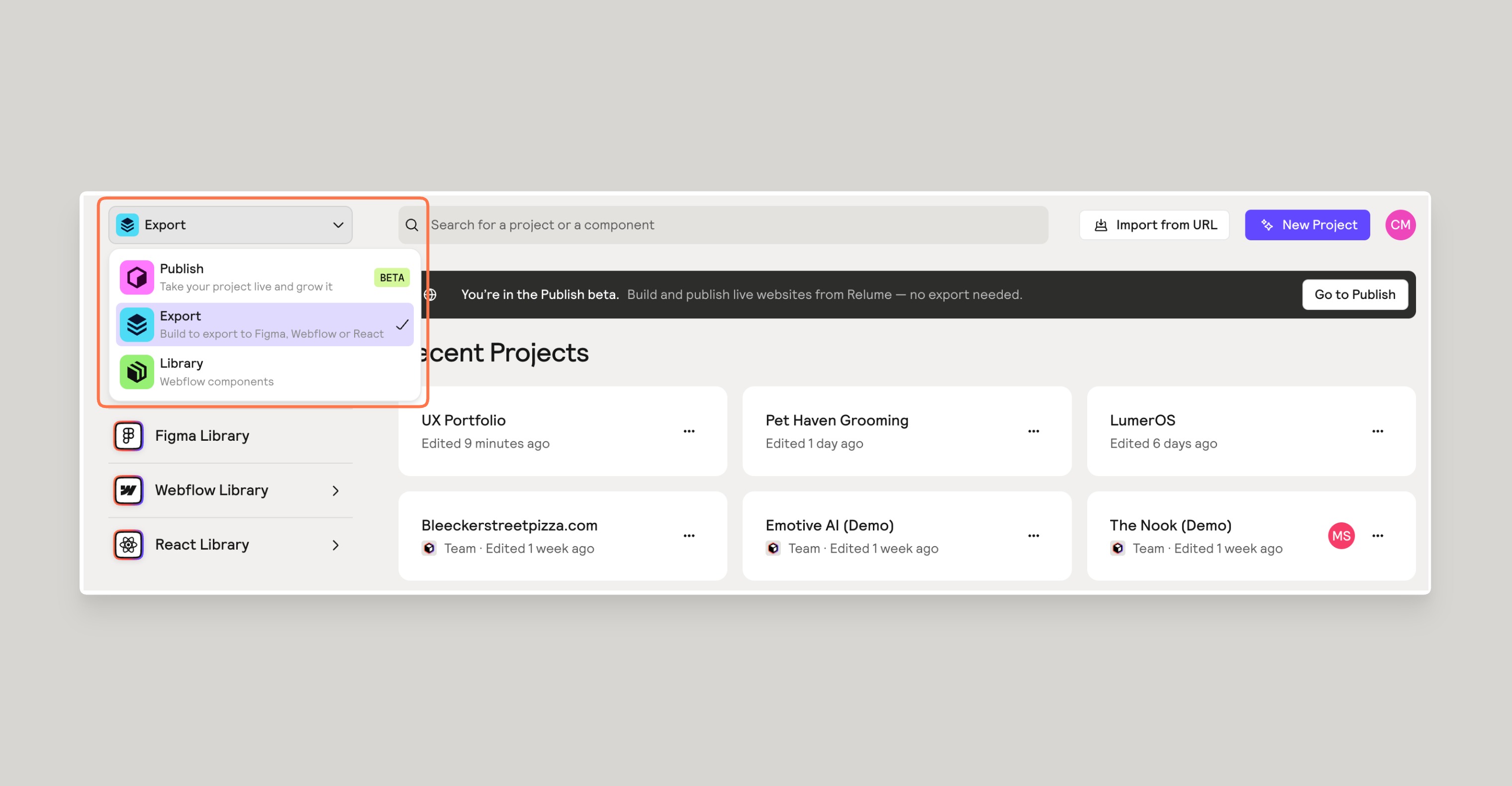
Task: Expand the React Library chevron
Action: (x=336, y=545)
